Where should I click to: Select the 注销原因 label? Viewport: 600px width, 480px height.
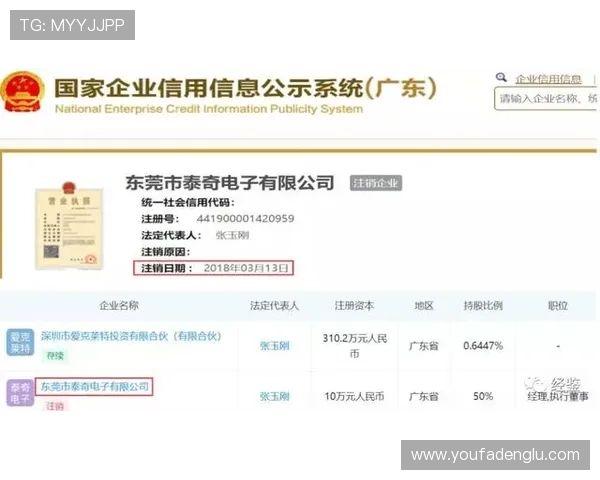166,251
